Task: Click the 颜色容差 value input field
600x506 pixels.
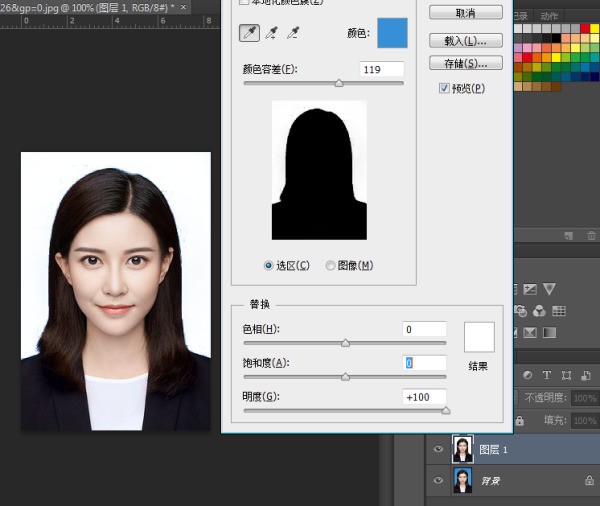Action: [x=382, y=69]
